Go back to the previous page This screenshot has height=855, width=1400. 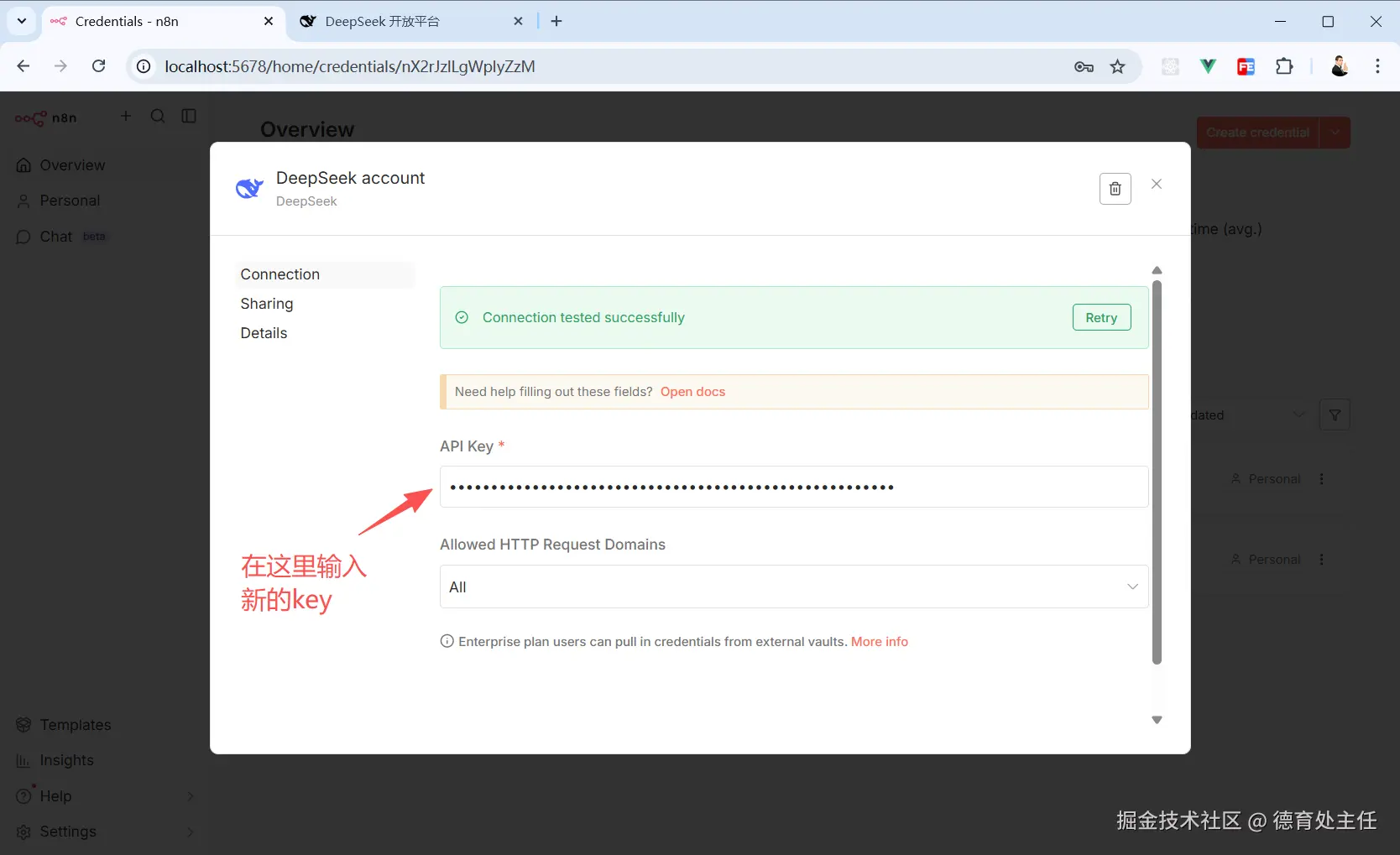(x=24, y=66)
